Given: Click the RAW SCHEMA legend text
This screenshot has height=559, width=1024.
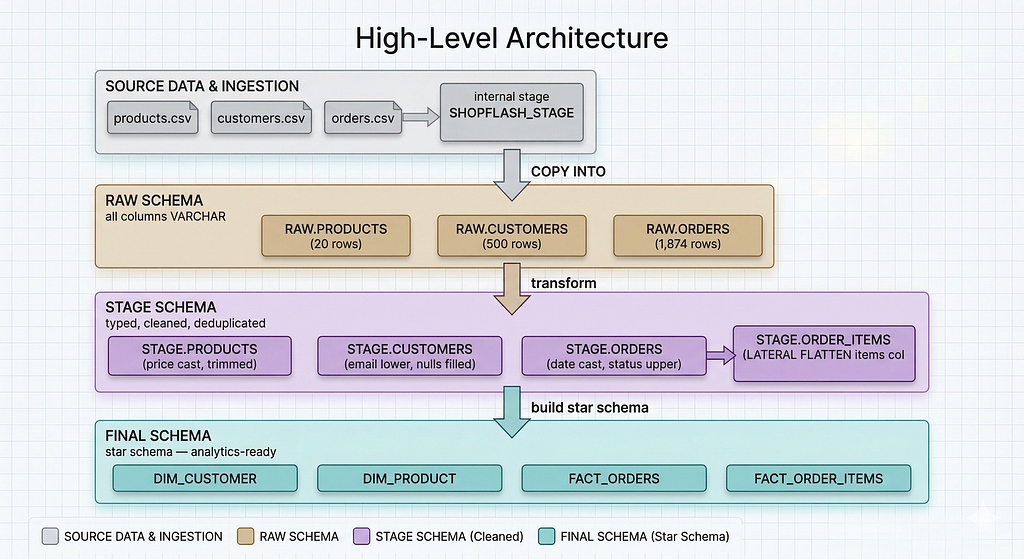Looking at the screenshot, I should coord(299,537).
